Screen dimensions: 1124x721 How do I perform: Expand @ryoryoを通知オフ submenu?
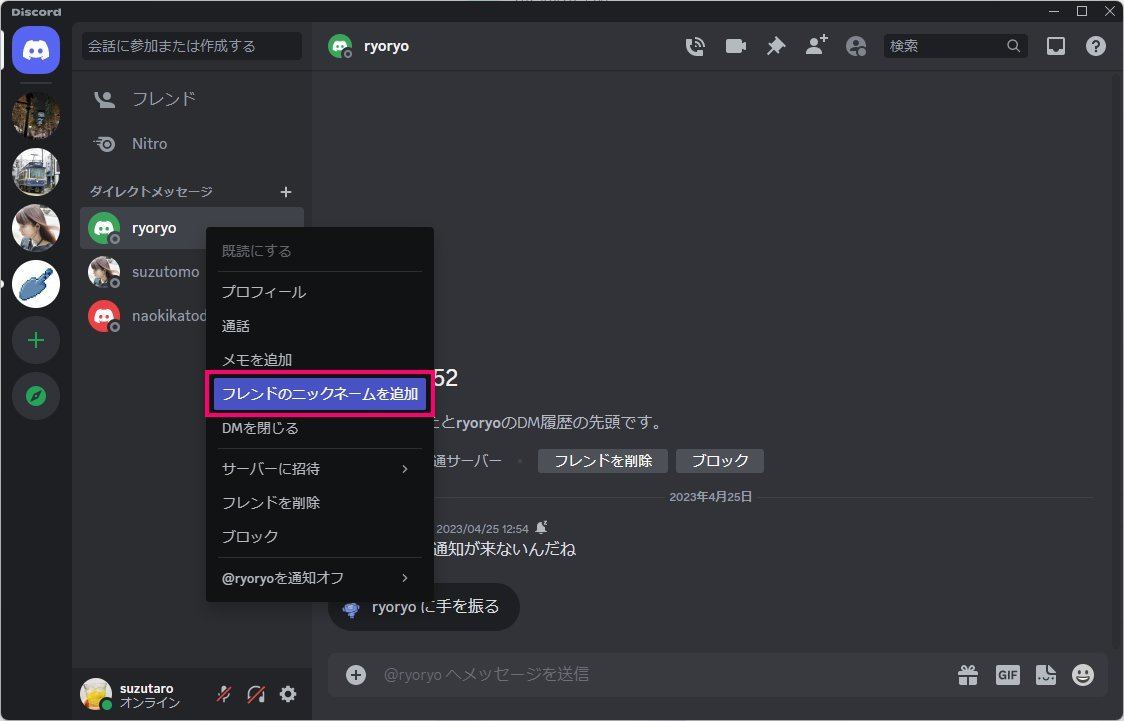point(320,578)
